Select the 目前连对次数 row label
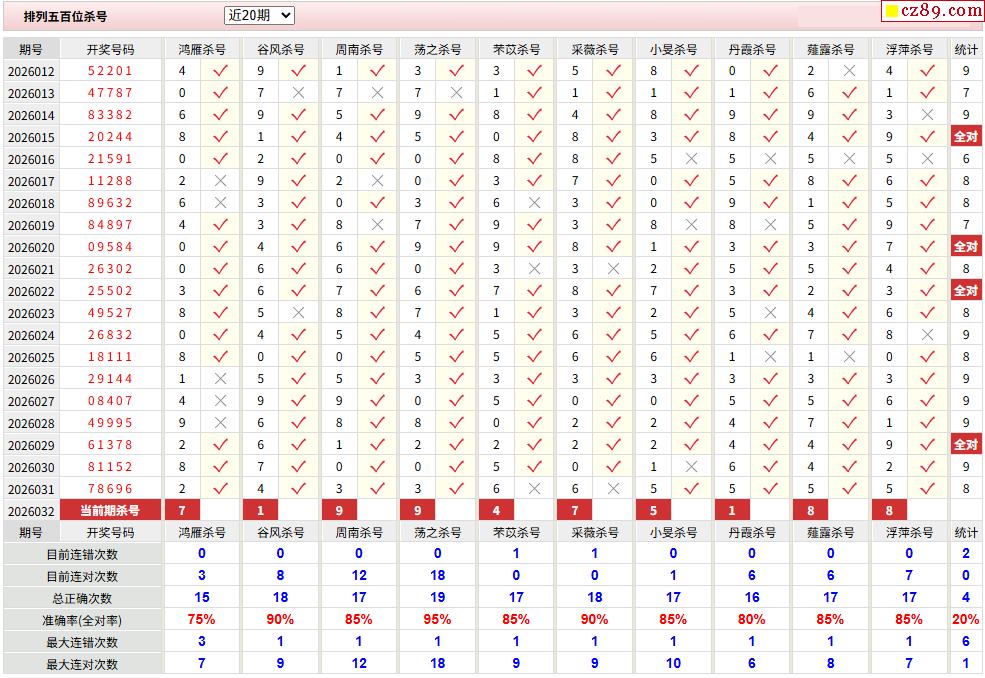Image resolution: width=985 pixels, height=678 pixels. 82,577
